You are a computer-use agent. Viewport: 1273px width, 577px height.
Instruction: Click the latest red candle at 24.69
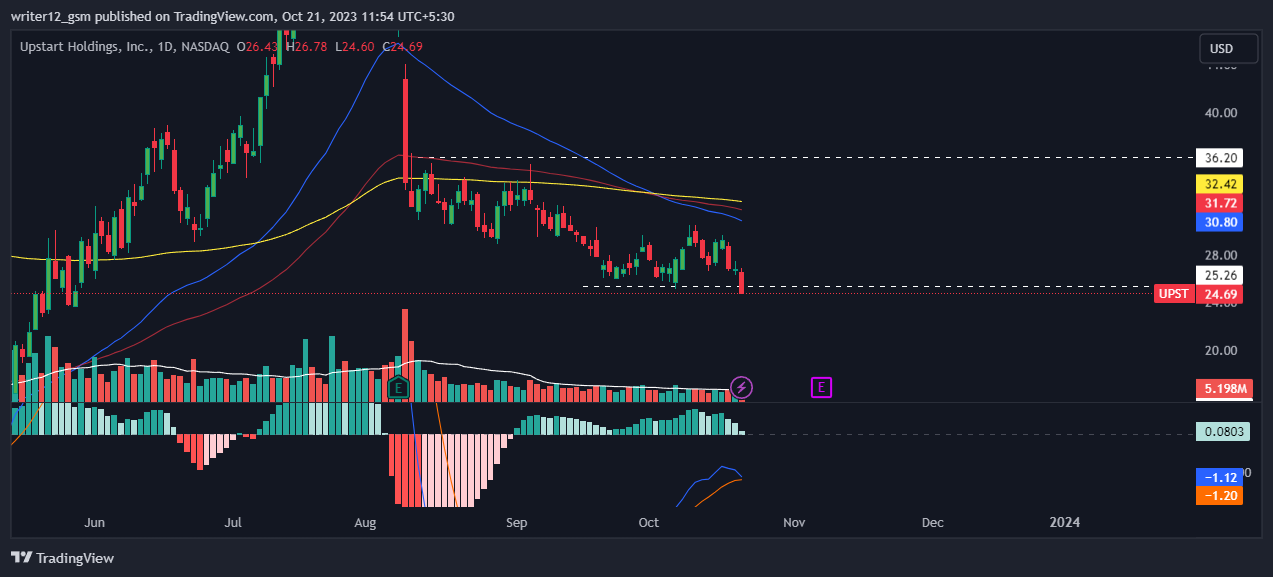742,282
